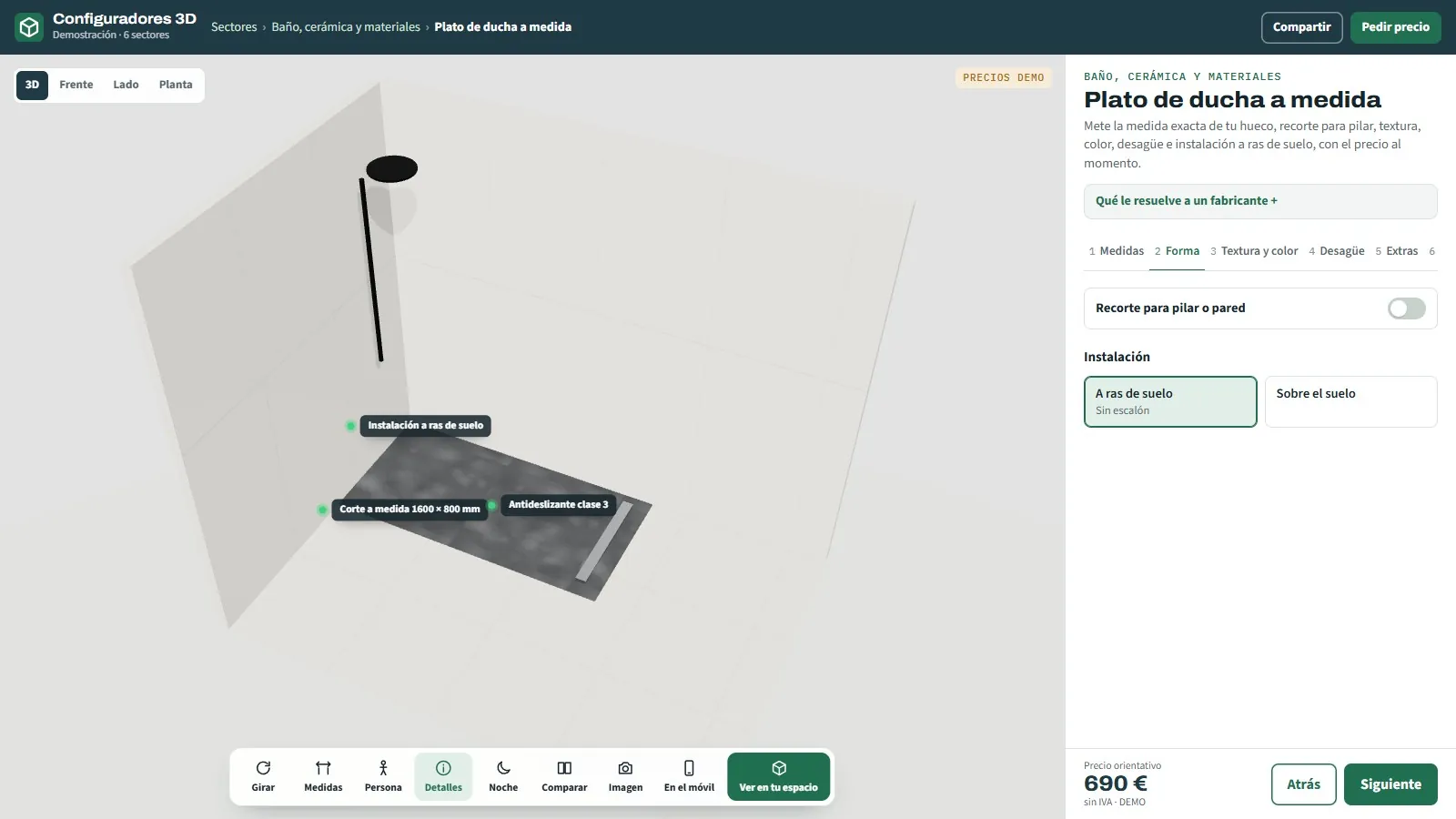This screenshot has width=1456, height=819.
Task: Show dimensions with the Medidas tool
Action: (323, 776)
